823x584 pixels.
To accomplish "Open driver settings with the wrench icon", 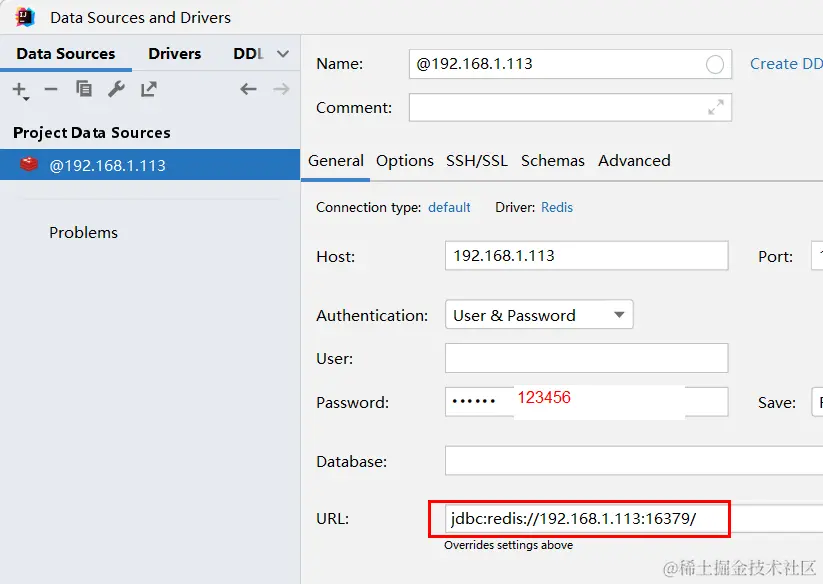I will [x=116, y=89].
